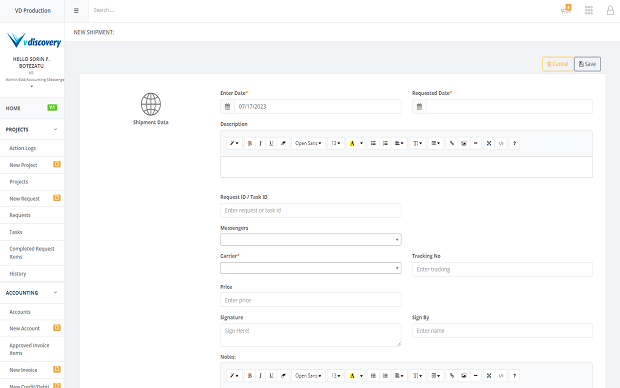
Task: Open the Messengers dropdown
Action: point(311,240)
